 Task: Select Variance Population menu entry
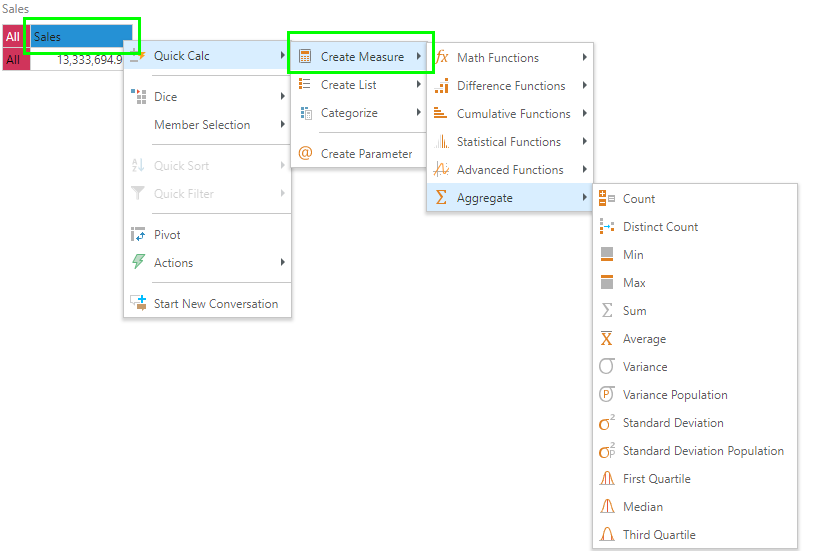point(675,395)
